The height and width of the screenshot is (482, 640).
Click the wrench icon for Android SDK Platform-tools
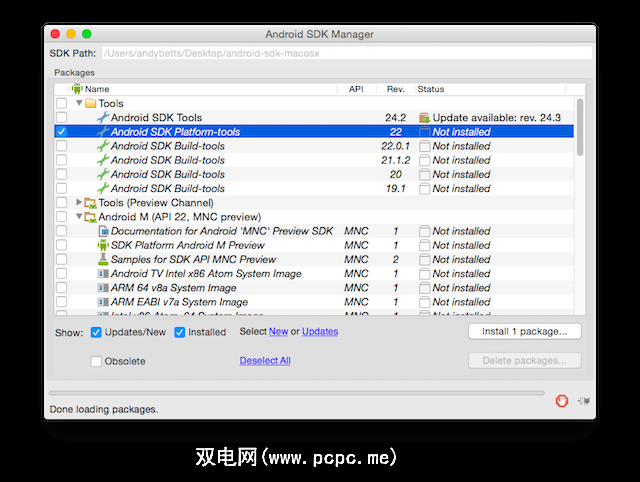coord(103,131)
